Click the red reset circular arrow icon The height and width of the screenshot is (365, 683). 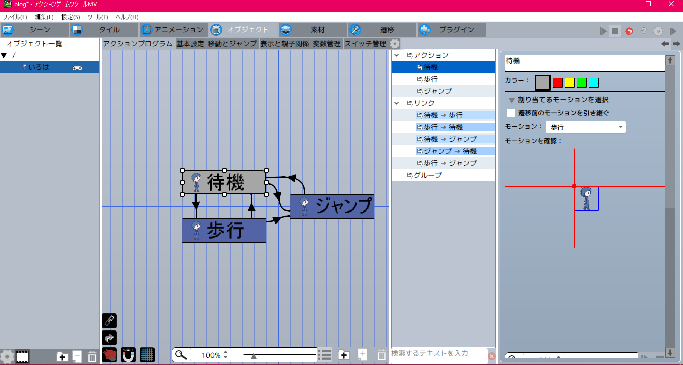tap(629, 31)
